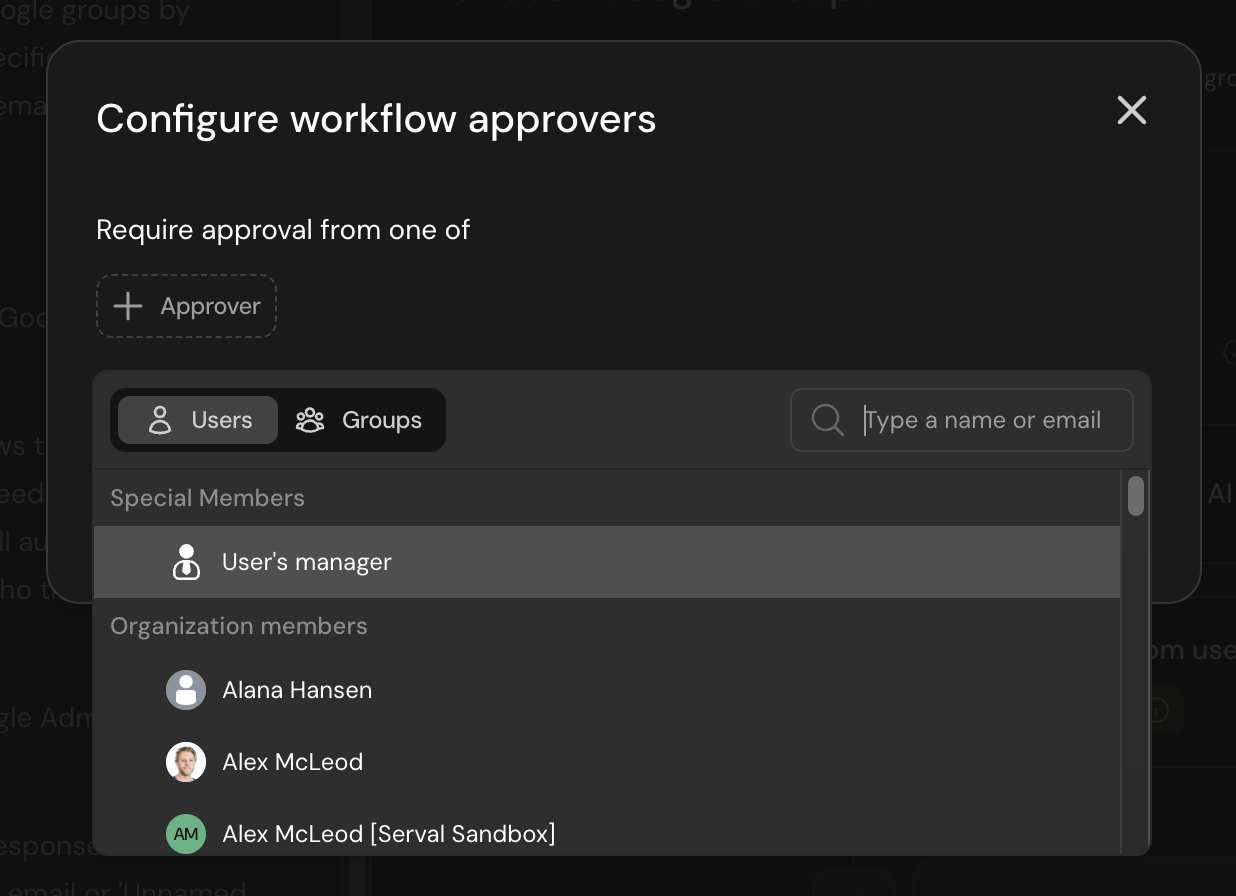Click the plus icon on Approver button
This screenshot has width=1236, height=896.
(x=127, y=306)
